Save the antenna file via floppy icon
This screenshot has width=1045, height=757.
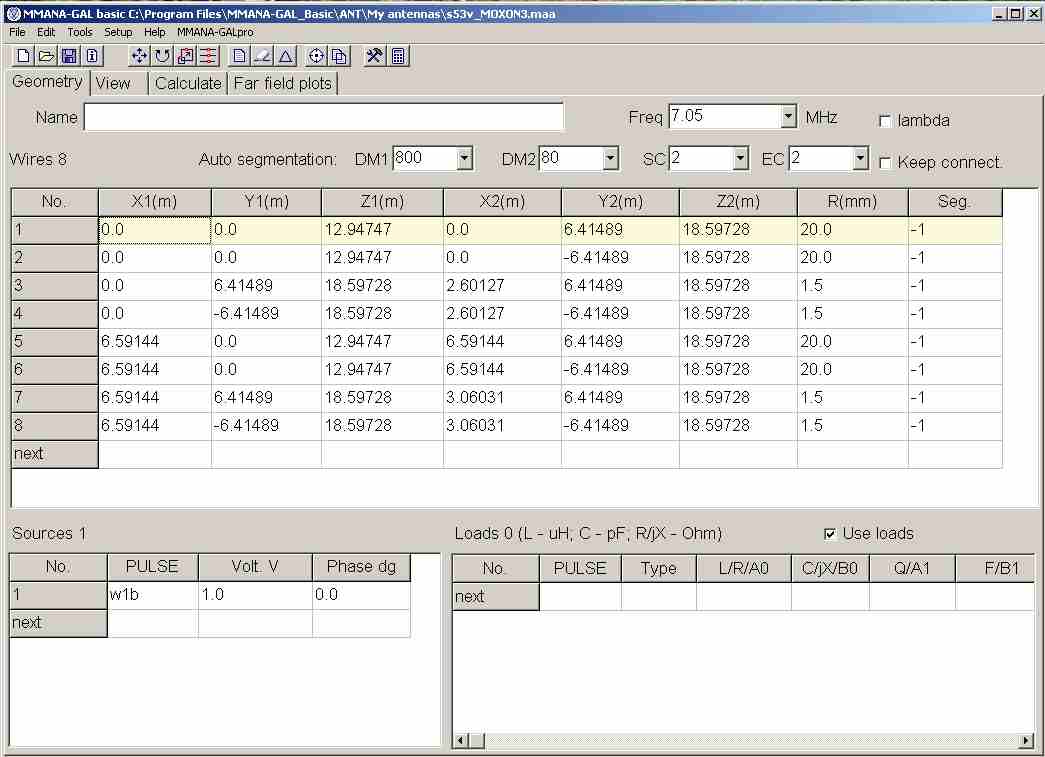(69, 57)
